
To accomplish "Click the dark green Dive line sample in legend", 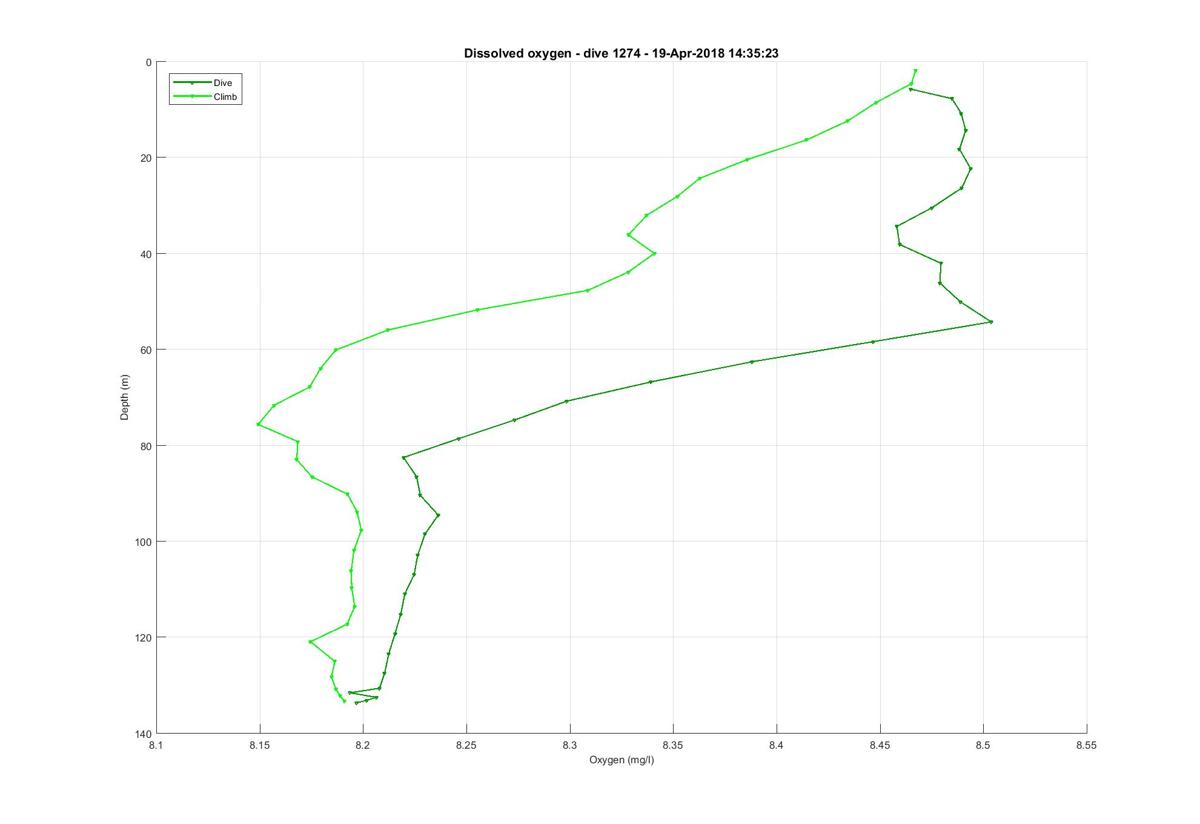I will click(x=192, y=82).
